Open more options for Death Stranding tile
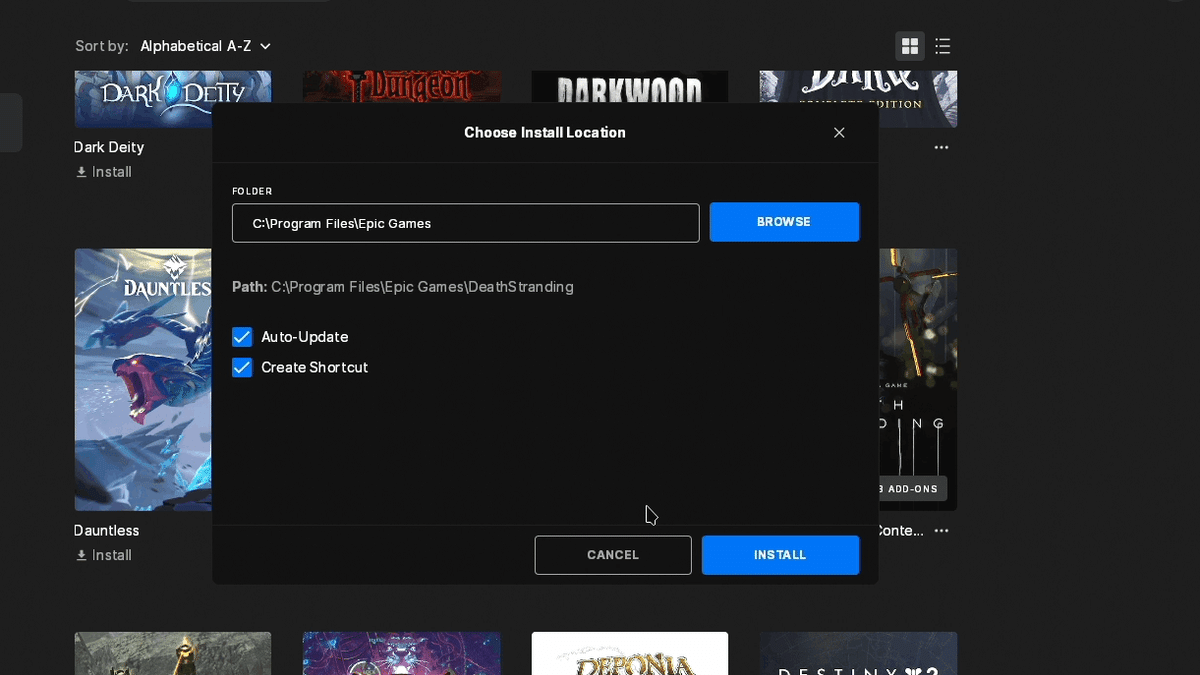This screenshot has height=675, width=1200. point(941,531)
